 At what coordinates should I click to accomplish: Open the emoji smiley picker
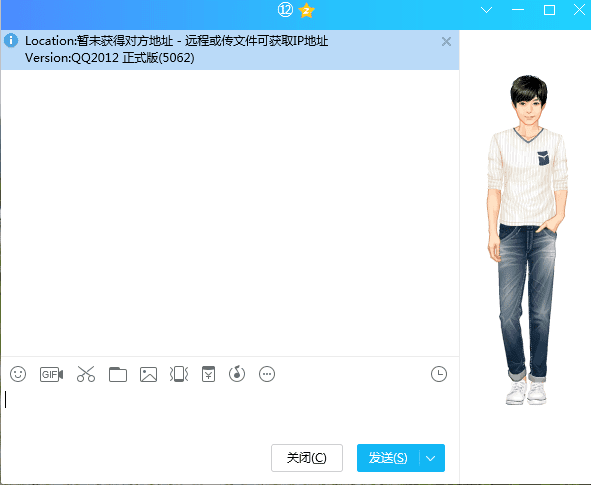(18, 374)
